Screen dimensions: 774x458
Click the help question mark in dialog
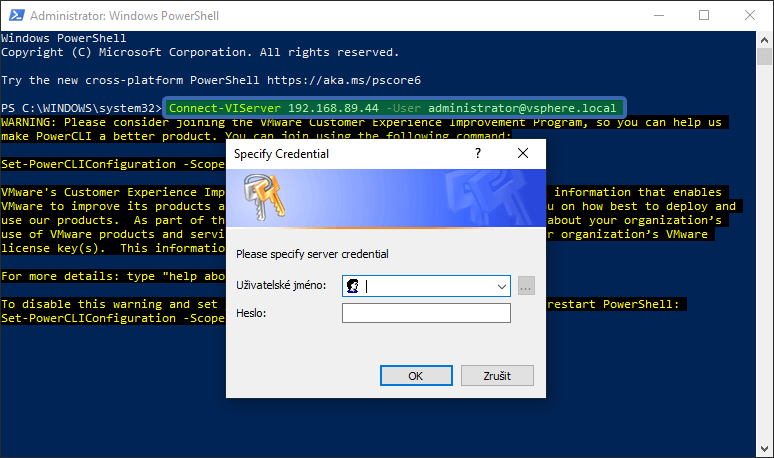478,153
